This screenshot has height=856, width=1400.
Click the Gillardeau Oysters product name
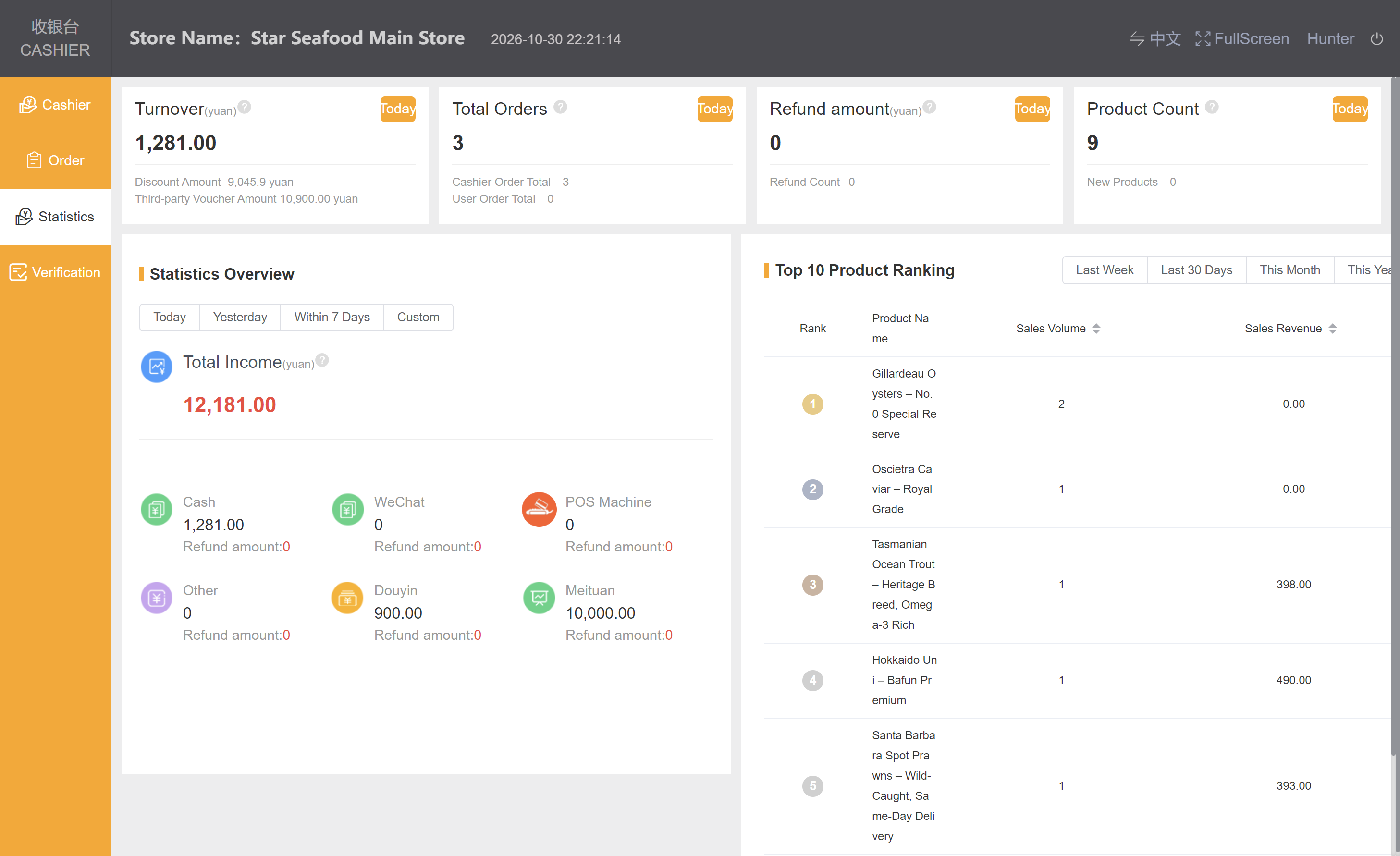[905, 404]
